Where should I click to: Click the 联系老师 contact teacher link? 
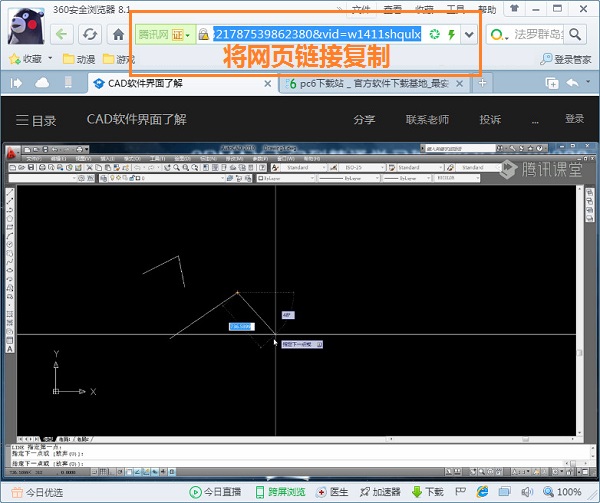tap(427, 120)
